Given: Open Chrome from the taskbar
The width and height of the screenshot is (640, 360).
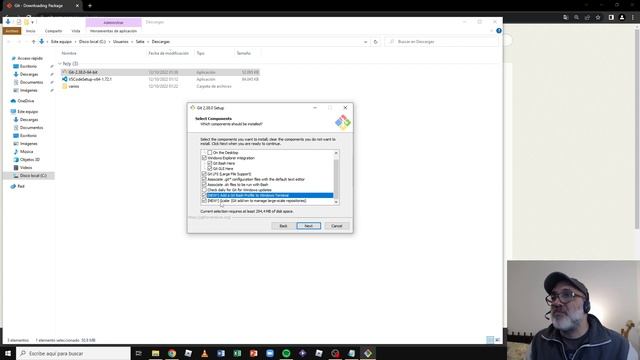Looking at the screenshot, I should pos(172,353).
